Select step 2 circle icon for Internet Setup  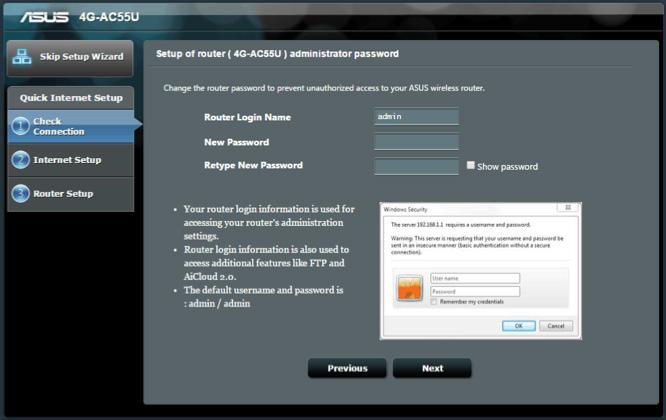[x=20, y=160]
